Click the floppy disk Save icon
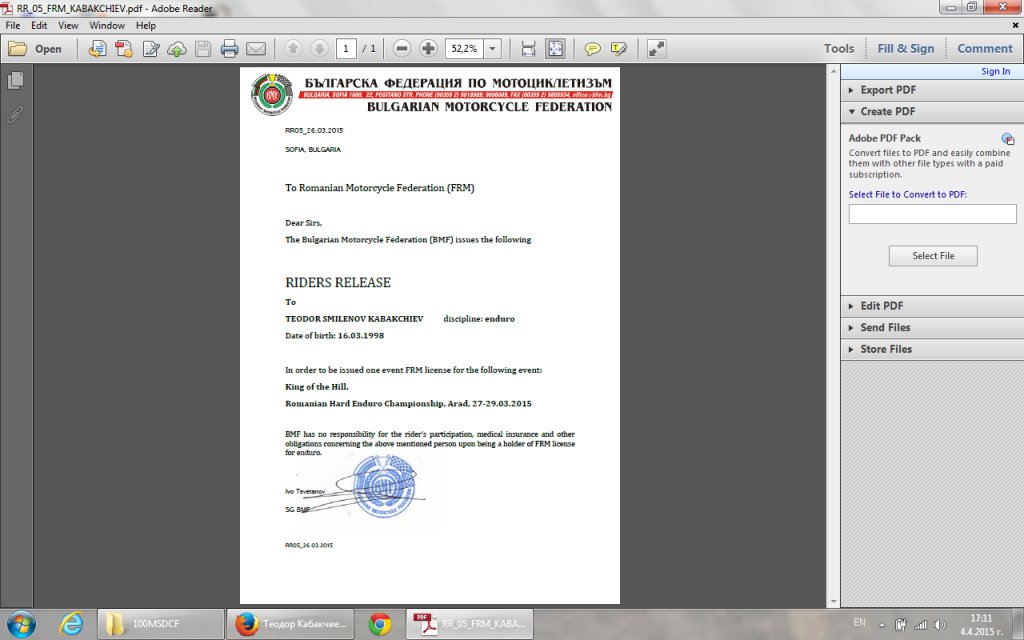 pyautogui.click(x=203, y=49)
